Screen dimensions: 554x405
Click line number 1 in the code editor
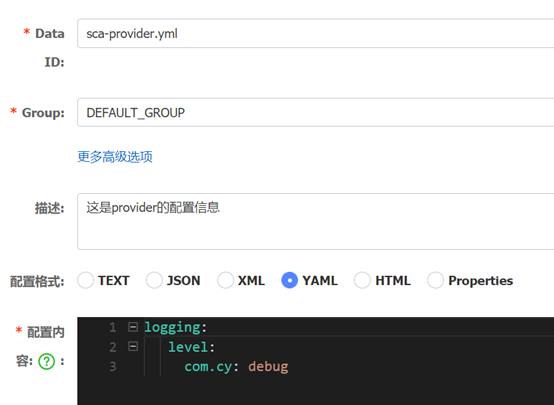[113, 327]
